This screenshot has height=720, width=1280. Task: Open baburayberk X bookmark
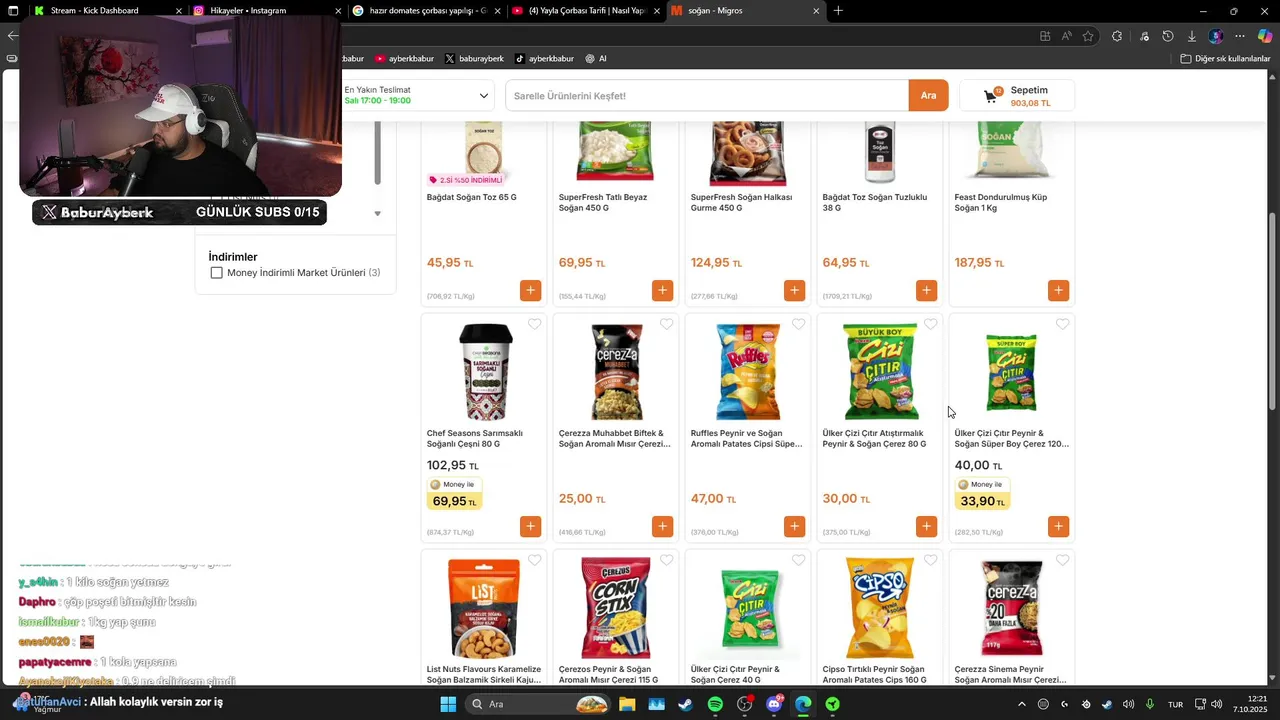click(474, 59)
